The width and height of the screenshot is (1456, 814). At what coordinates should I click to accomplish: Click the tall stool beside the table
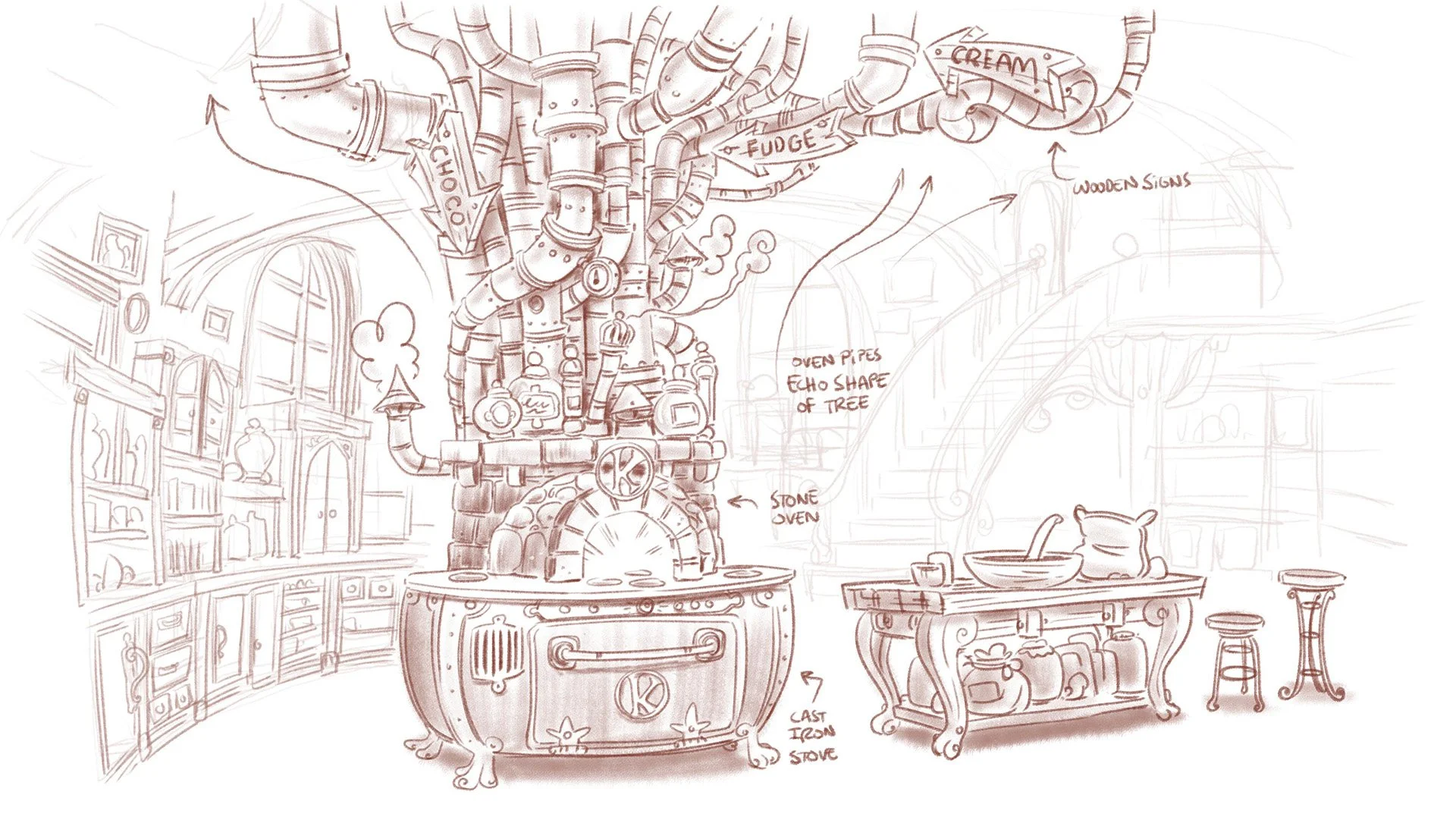point(1311,633)
